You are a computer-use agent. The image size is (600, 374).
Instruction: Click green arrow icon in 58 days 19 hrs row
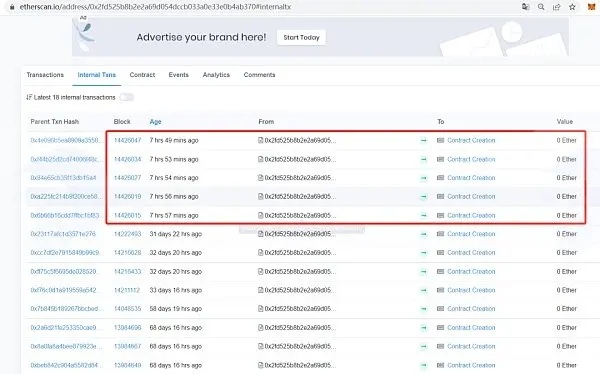[x=424, y=309]
